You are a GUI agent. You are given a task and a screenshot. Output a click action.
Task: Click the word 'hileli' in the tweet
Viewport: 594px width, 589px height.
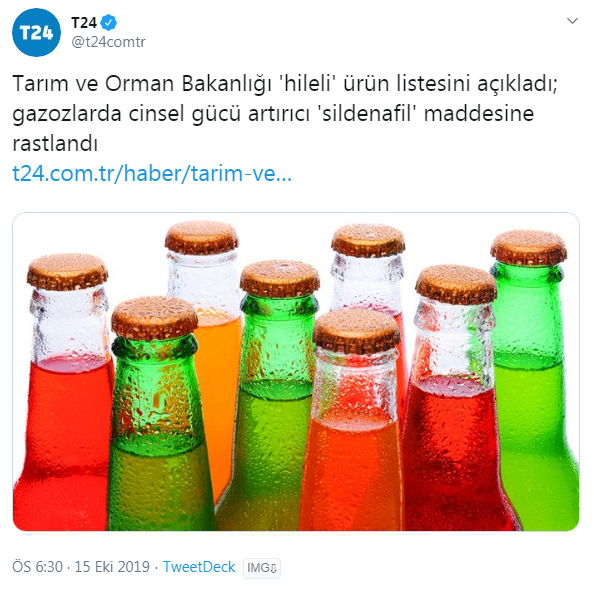(308, 83)
